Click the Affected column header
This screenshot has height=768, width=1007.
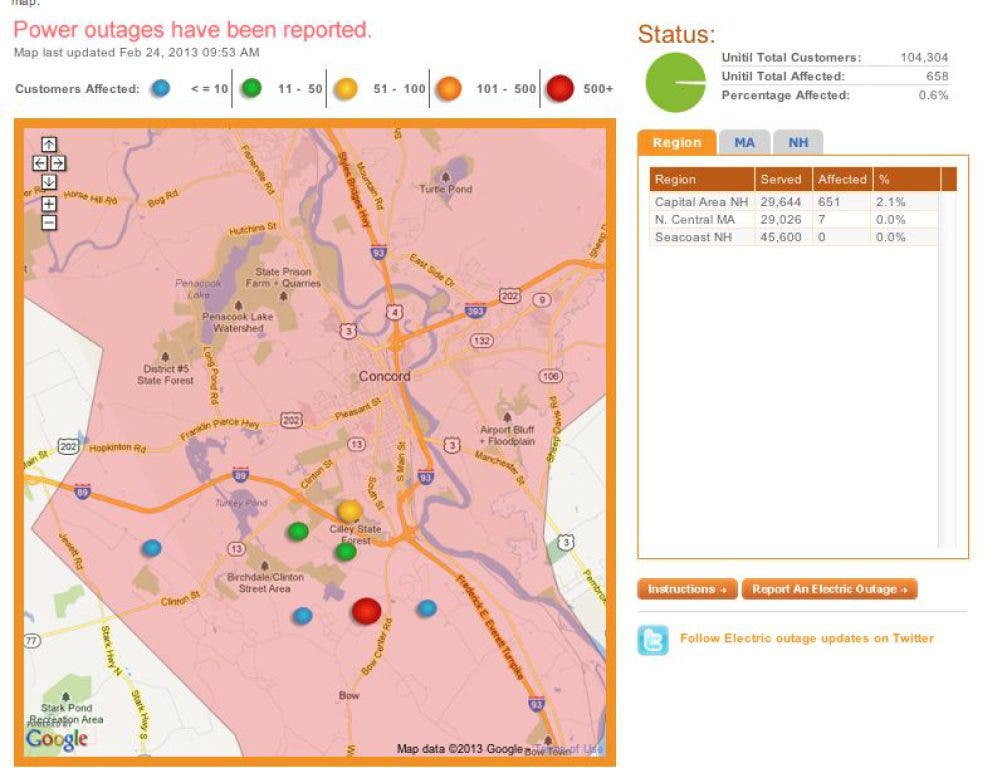[x=842, y=180]
